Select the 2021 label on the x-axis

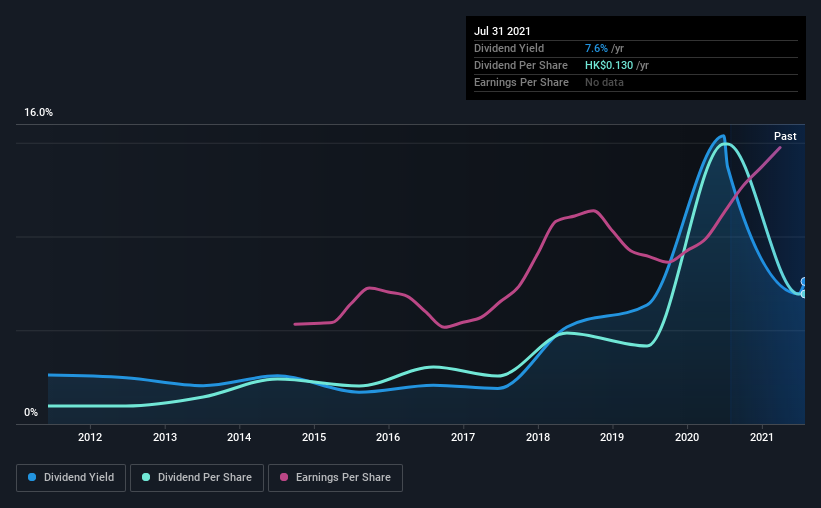762,437
